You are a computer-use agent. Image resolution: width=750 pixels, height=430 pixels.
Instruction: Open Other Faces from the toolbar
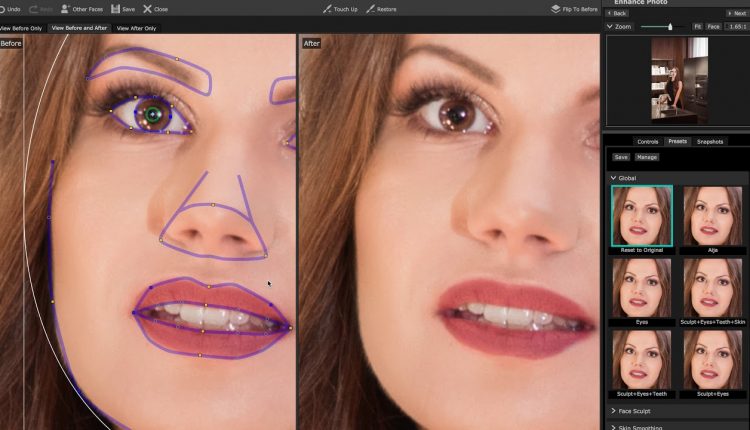[66, 9]
